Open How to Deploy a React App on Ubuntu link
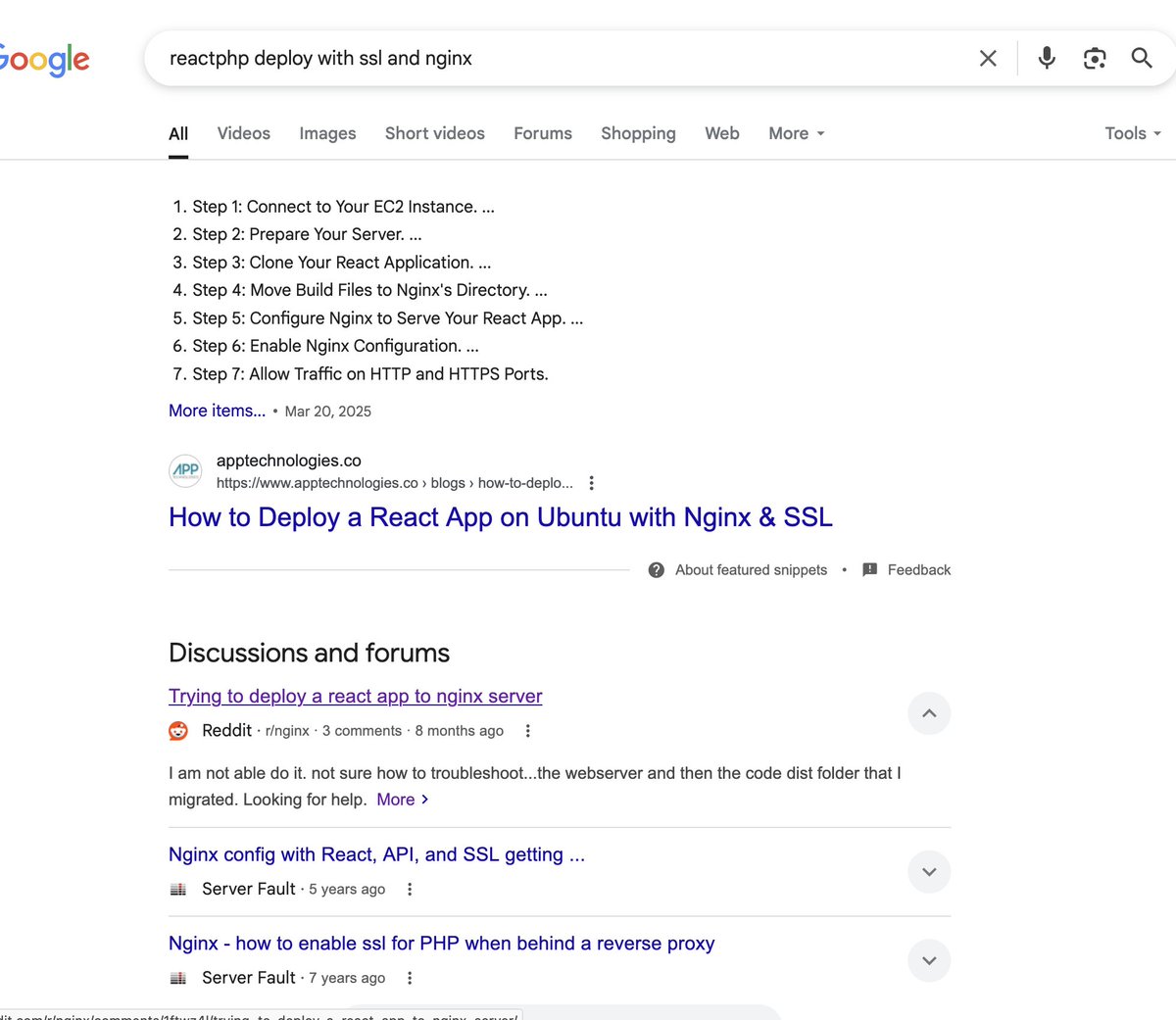This screenshot has width=1176, height=1020. [501, 517]
